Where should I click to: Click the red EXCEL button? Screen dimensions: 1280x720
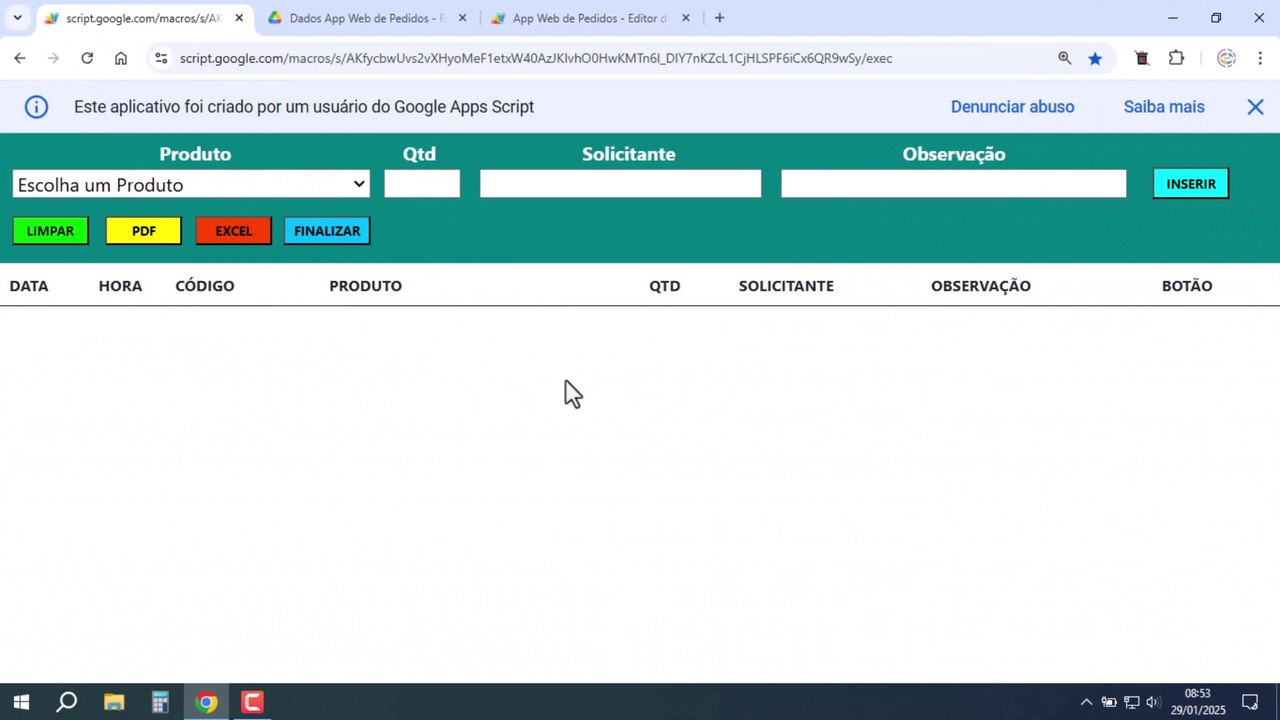tap(234, 231)
